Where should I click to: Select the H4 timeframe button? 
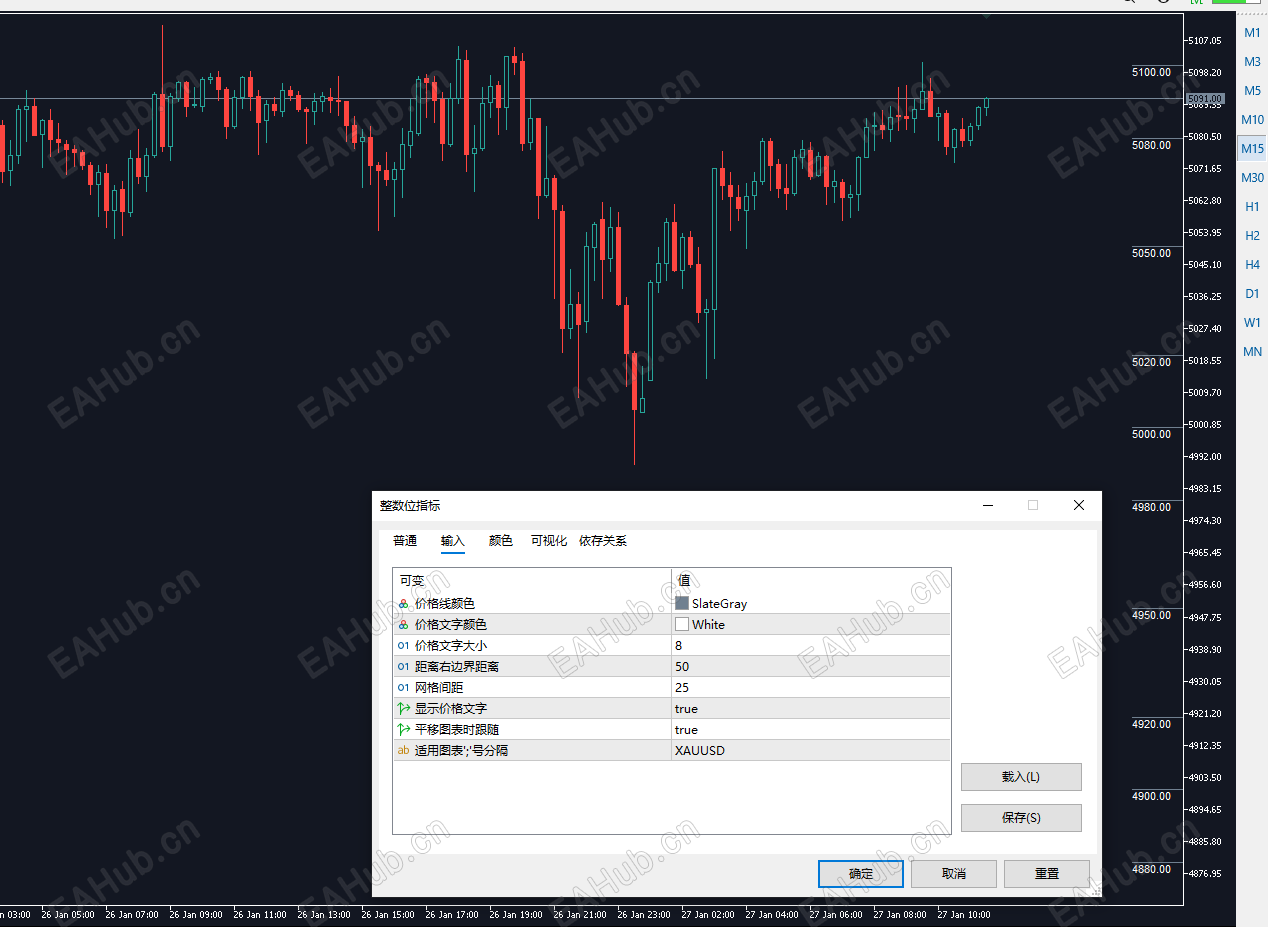coord(1252,265)
